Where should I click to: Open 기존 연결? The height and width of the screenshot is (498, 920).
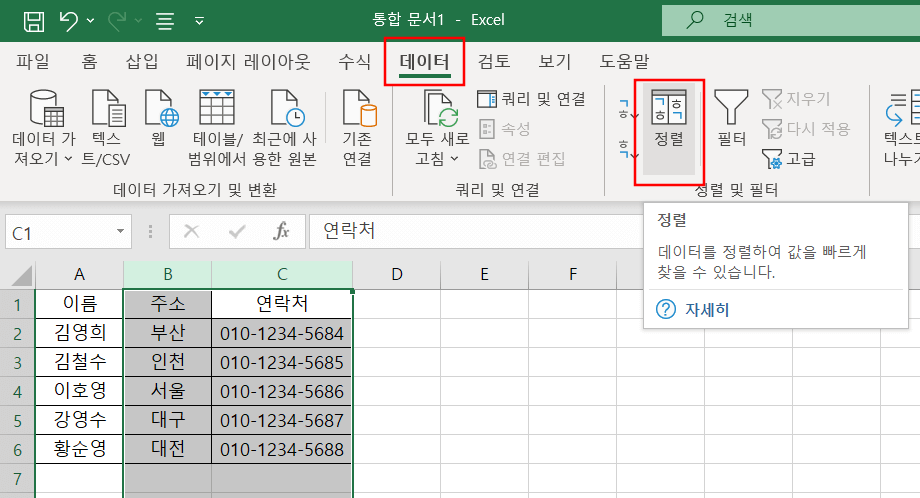357,127
